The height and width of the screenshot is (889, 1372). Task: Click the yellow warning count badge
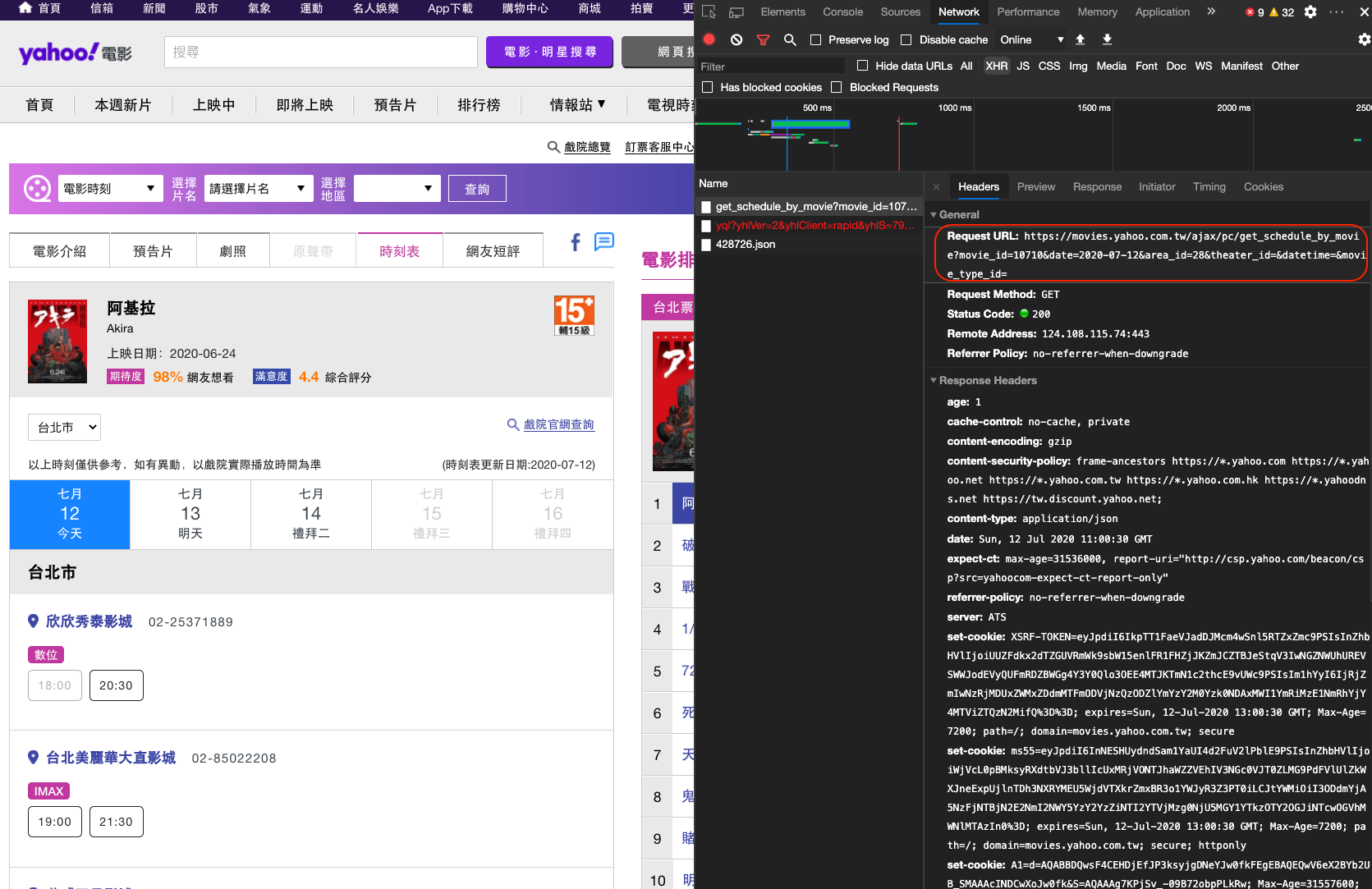[x=1282, y=12]
